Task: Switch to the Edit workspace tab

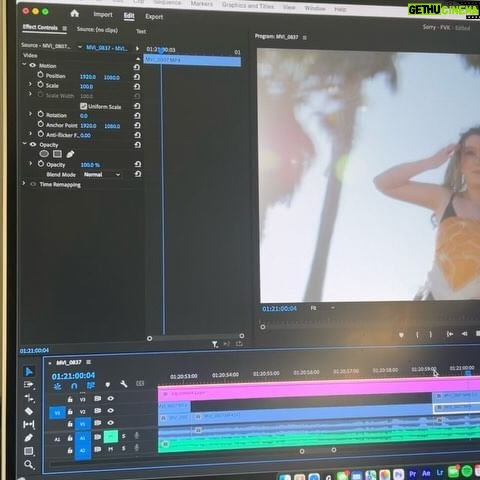Action: click(x=129, y=16)
